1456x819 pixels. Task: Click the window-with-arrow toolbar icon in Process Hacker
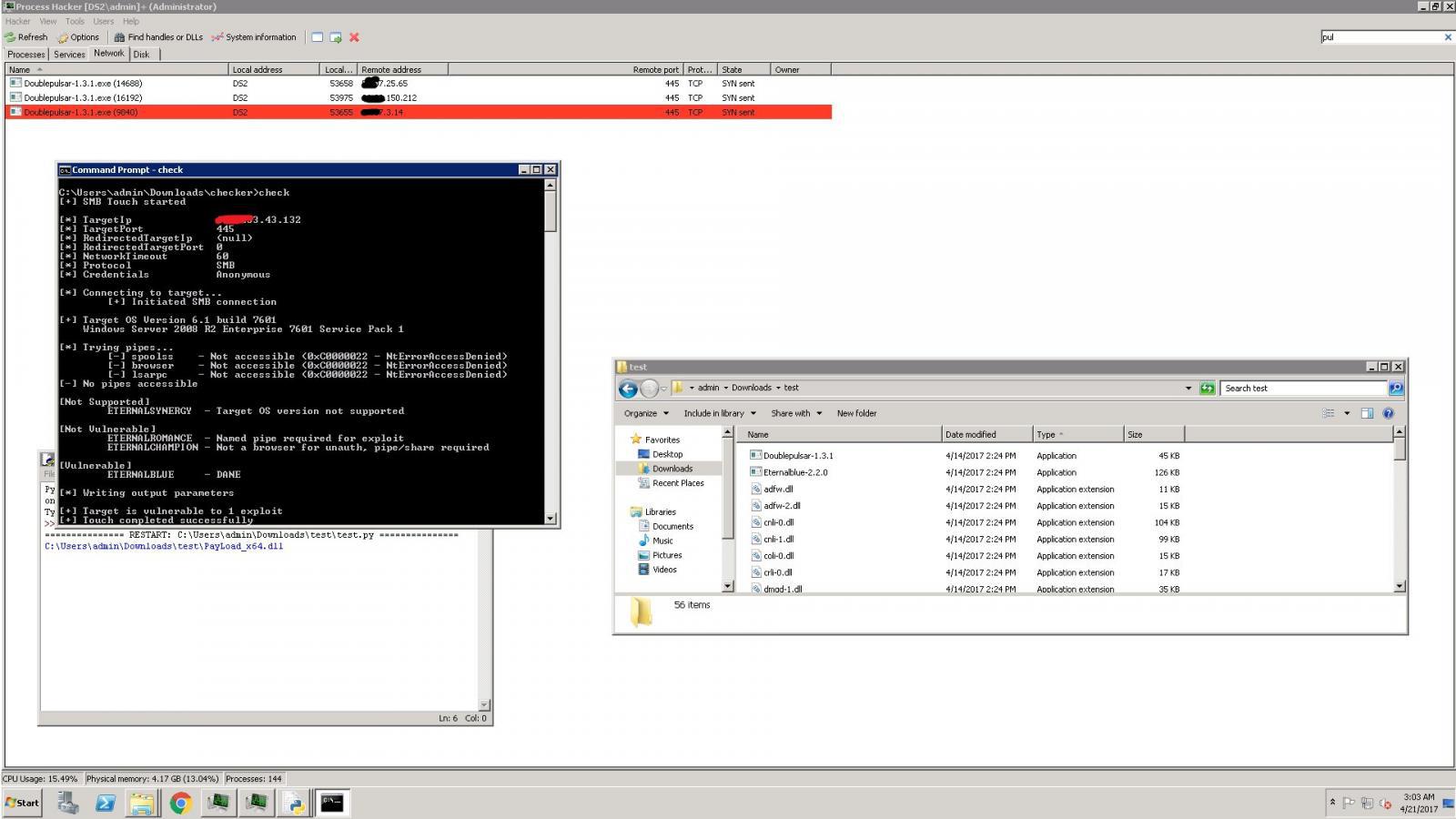[336, 37]
